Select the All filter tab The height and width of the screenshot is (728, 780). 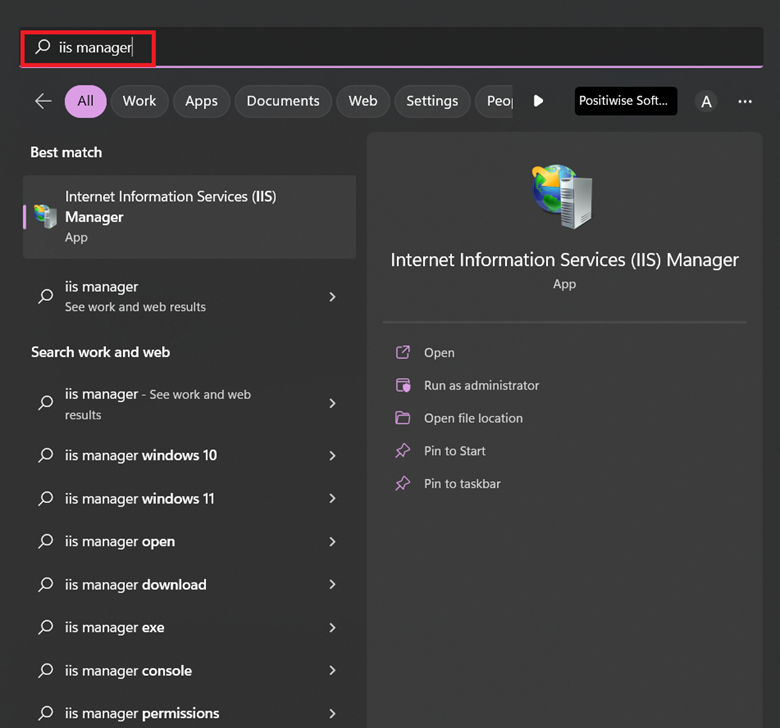(x=86, y=101)
